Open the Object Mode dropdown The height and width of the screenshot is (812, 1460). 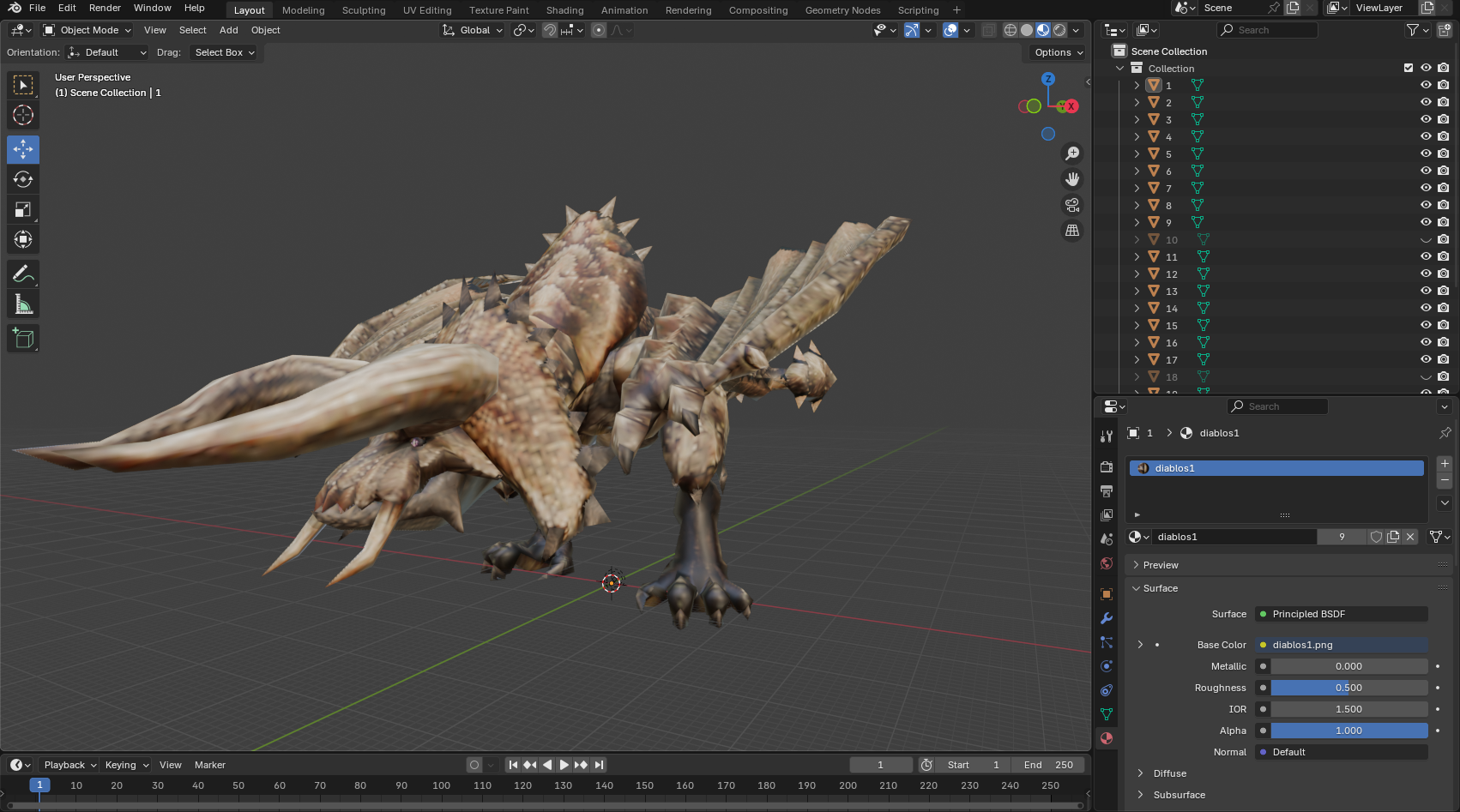(87, 30)
